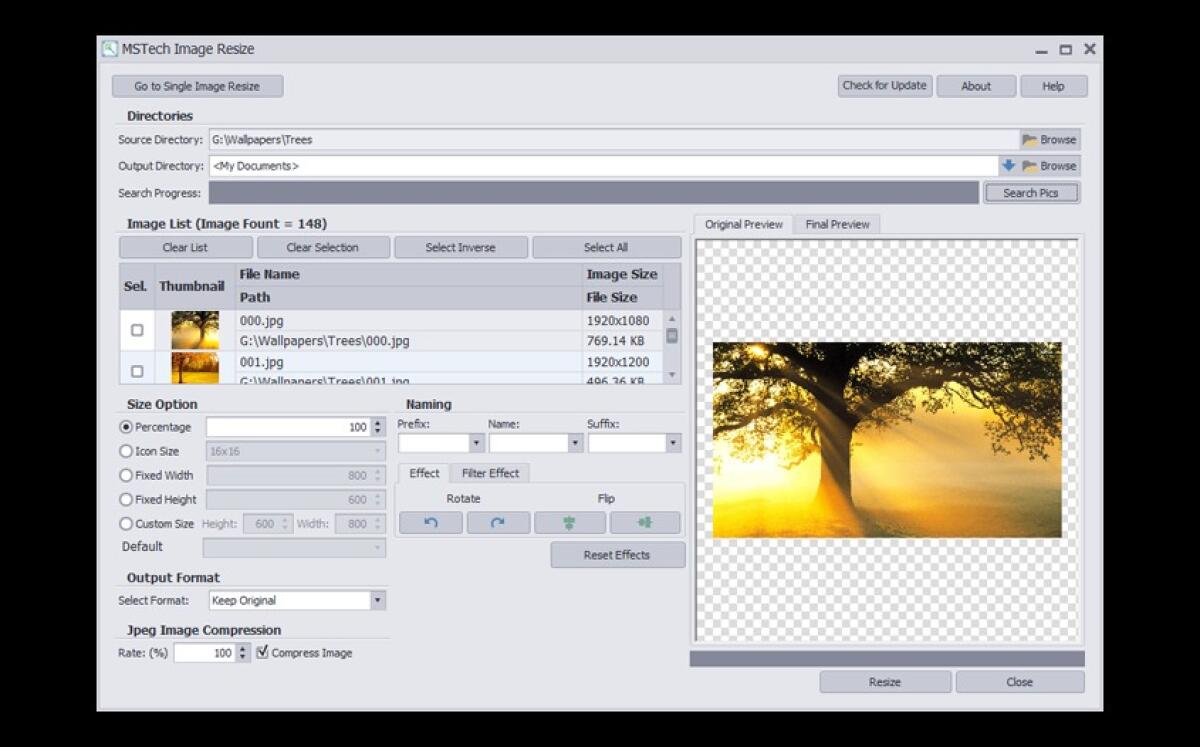The height and width of the screenshot is (747, 1200).
Task: Switch to the Filter Effect tab
Action: (x=490, y=472)
